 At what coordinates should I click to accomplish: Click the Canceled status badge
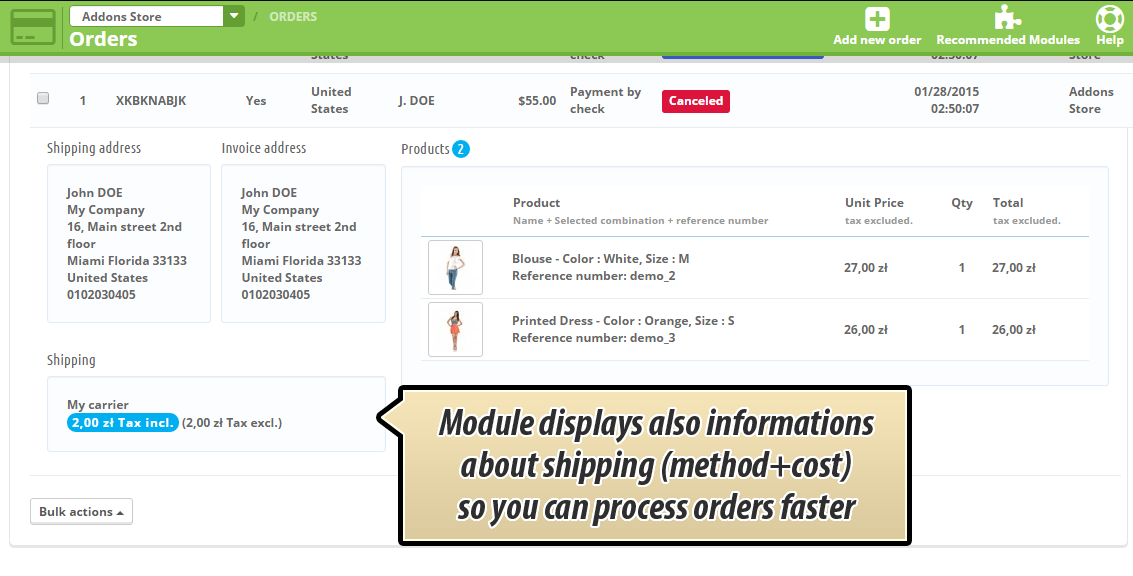tap(695, 101)
